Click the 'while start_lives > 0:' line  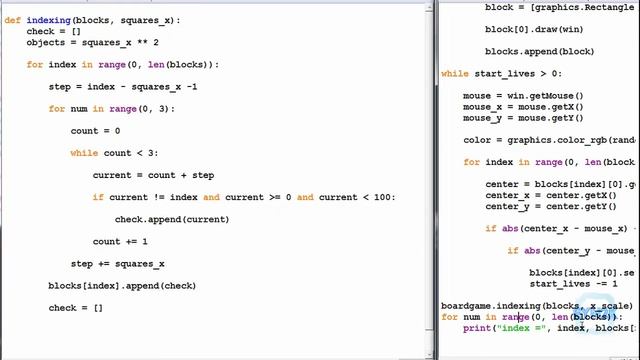[x=501, y=74]
